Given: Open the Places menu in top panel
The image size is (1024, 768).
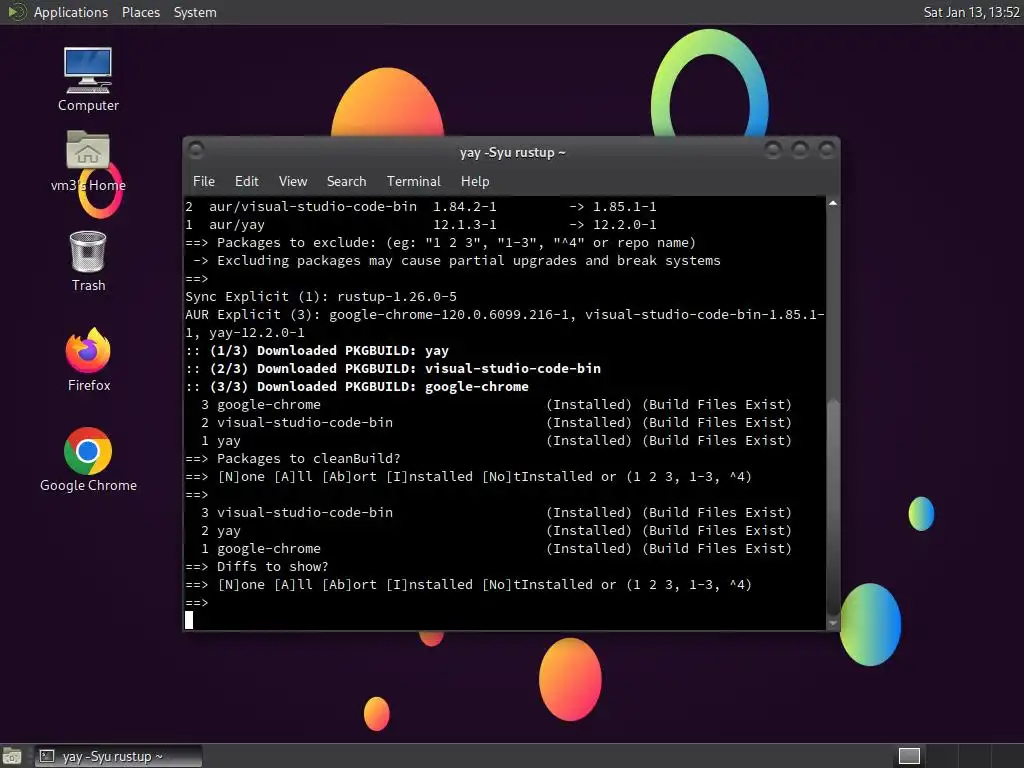Looking at the screenshot, I should (x=140, y=12).
